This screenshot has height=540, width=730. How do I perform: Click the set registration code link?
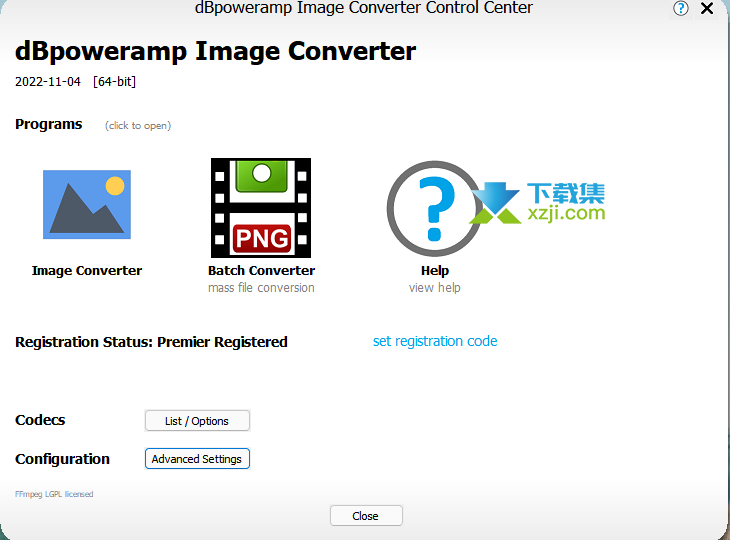pos(435,341)
